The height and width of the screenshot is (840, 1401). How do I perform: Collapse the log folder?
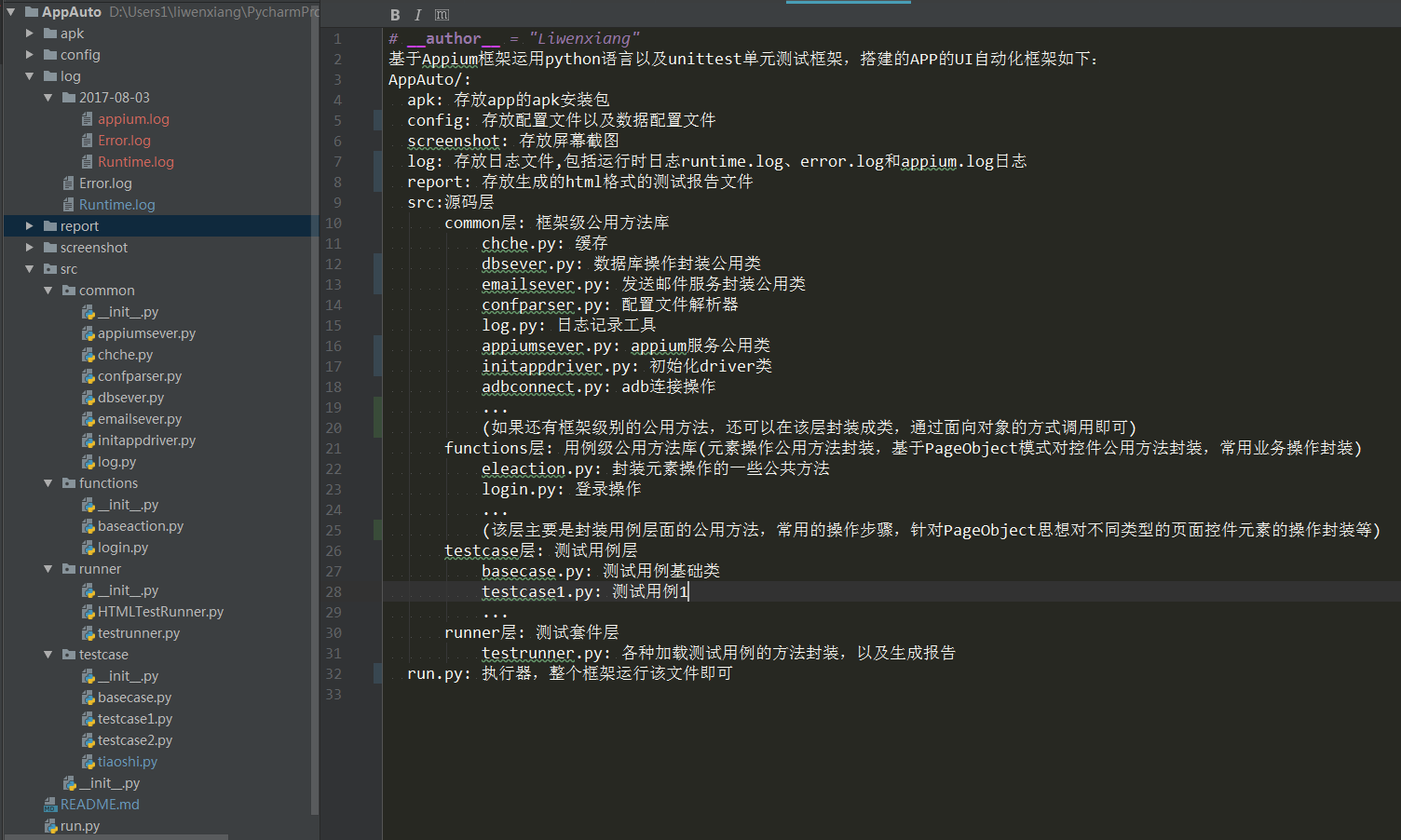[x=30, y=76]
